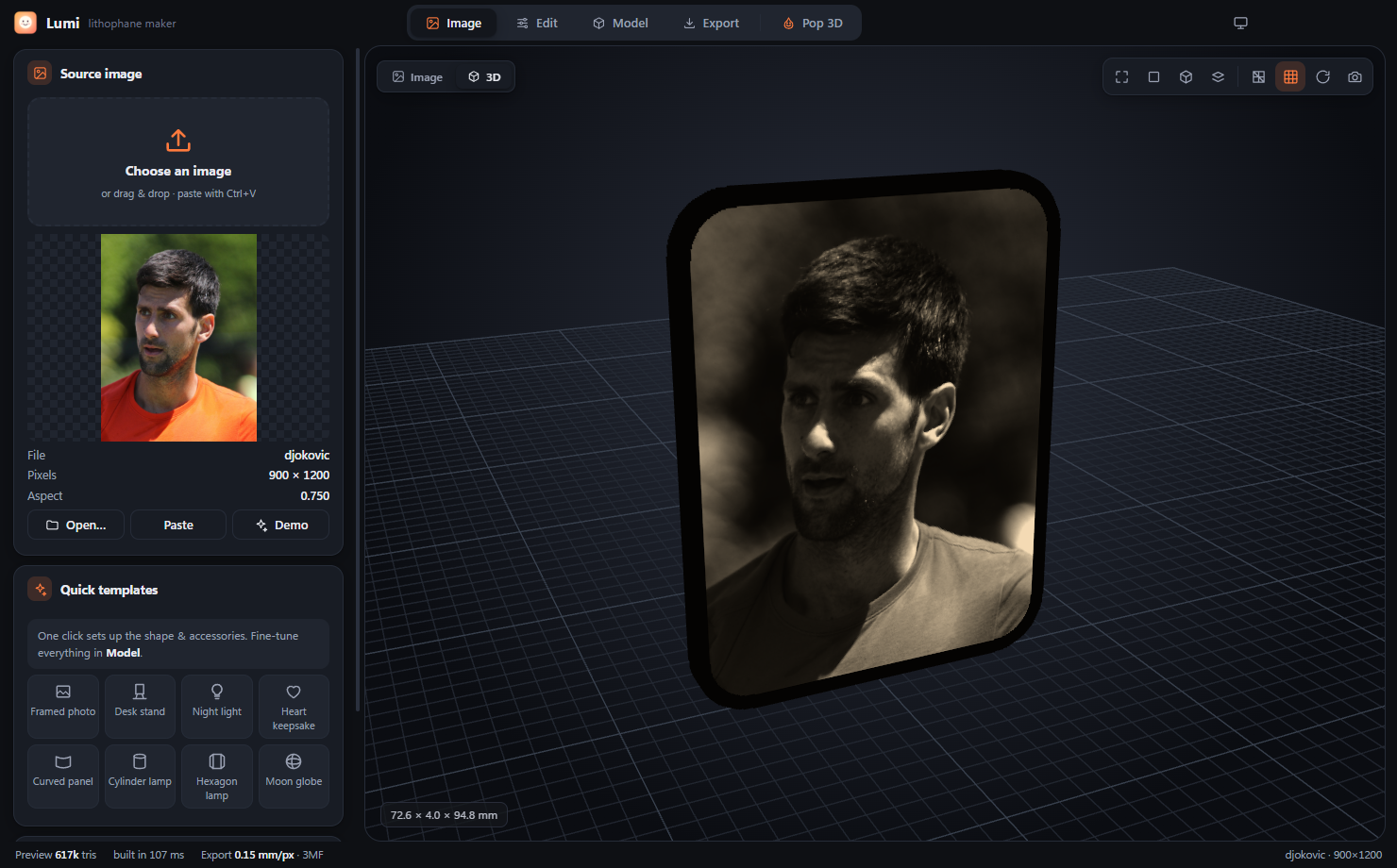Click the Lumi smiley logo icon
This screenshot has width=1397, height=868.
(25, 23)
